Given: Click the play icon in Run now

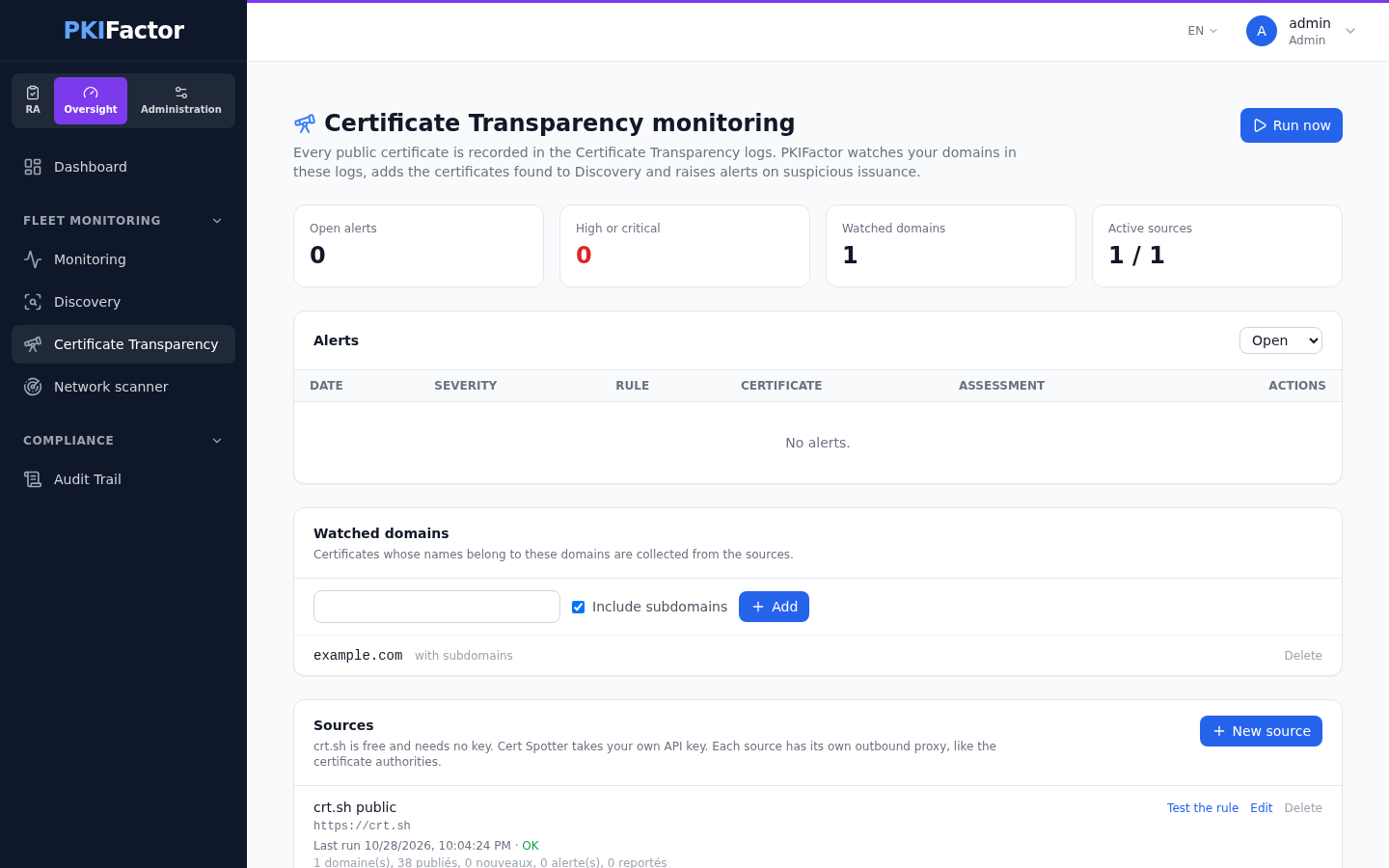Looking at the screenshot, I should pos(1260,125).
